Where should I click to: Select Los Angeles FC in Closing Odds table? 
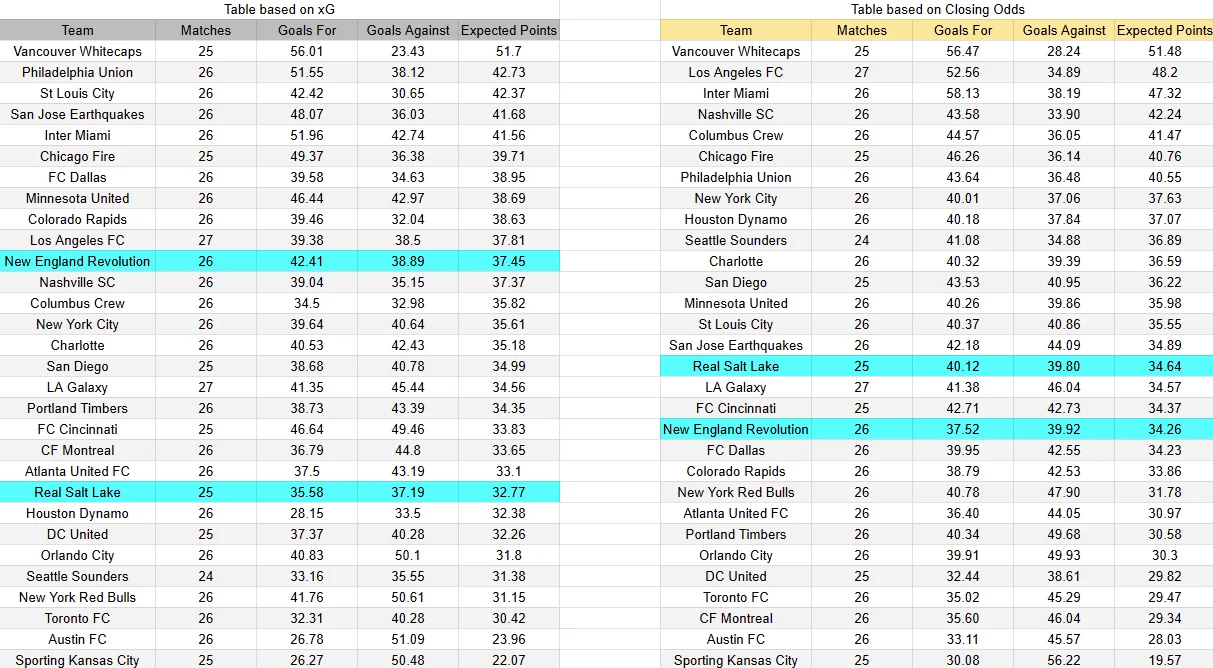coord(736,72)
